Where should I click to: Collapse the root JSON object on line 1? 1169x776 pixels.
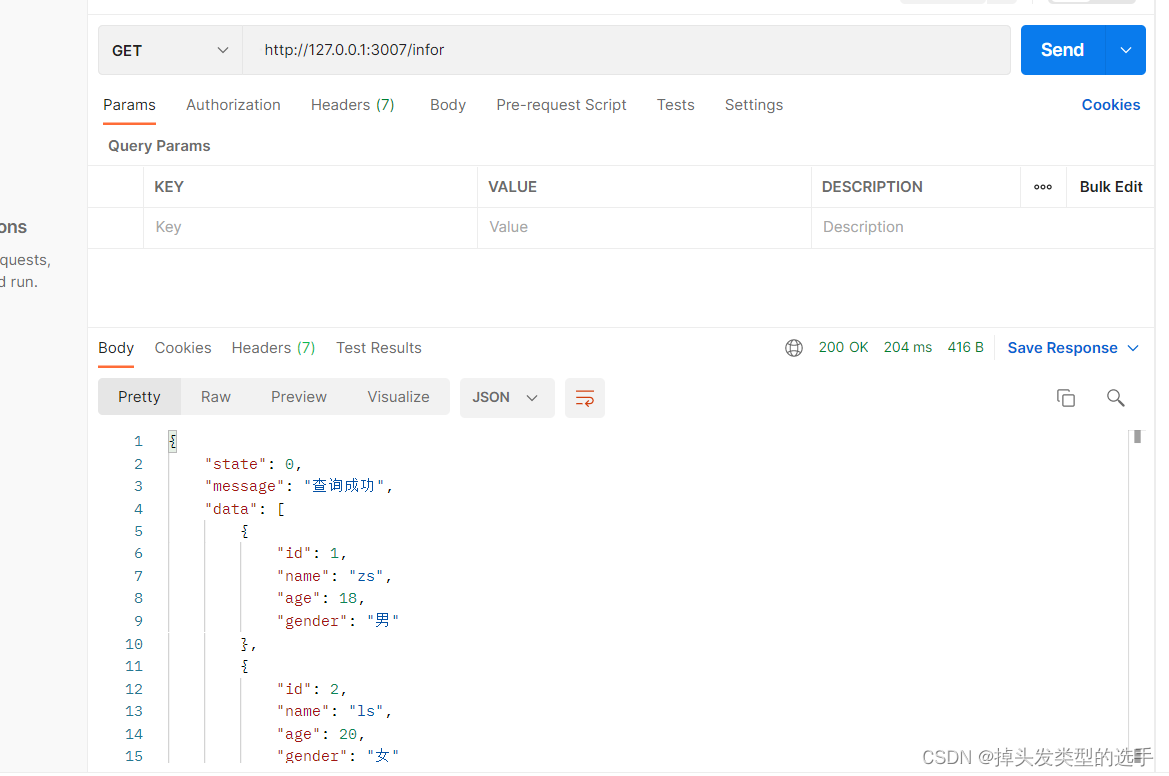pyautogui.click(x=172, y=441)
